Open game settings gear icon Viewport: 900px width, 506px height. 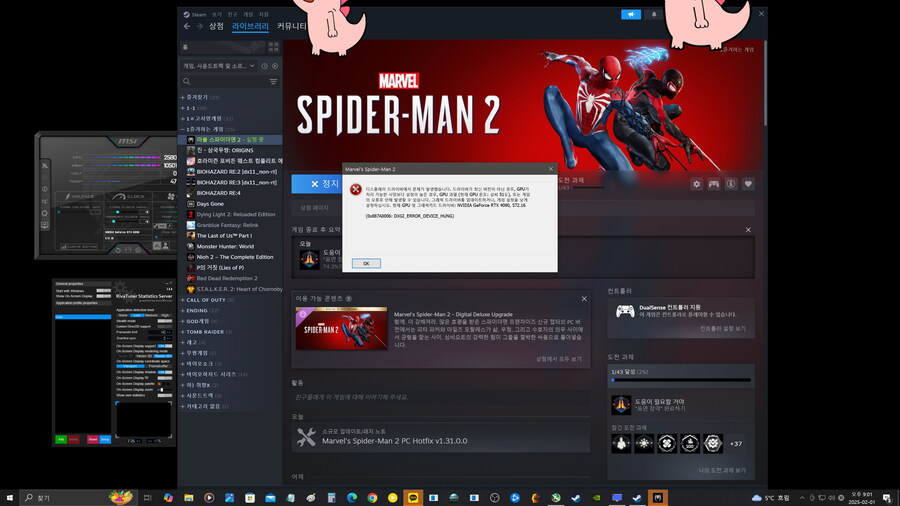click(x=697, y=184)
